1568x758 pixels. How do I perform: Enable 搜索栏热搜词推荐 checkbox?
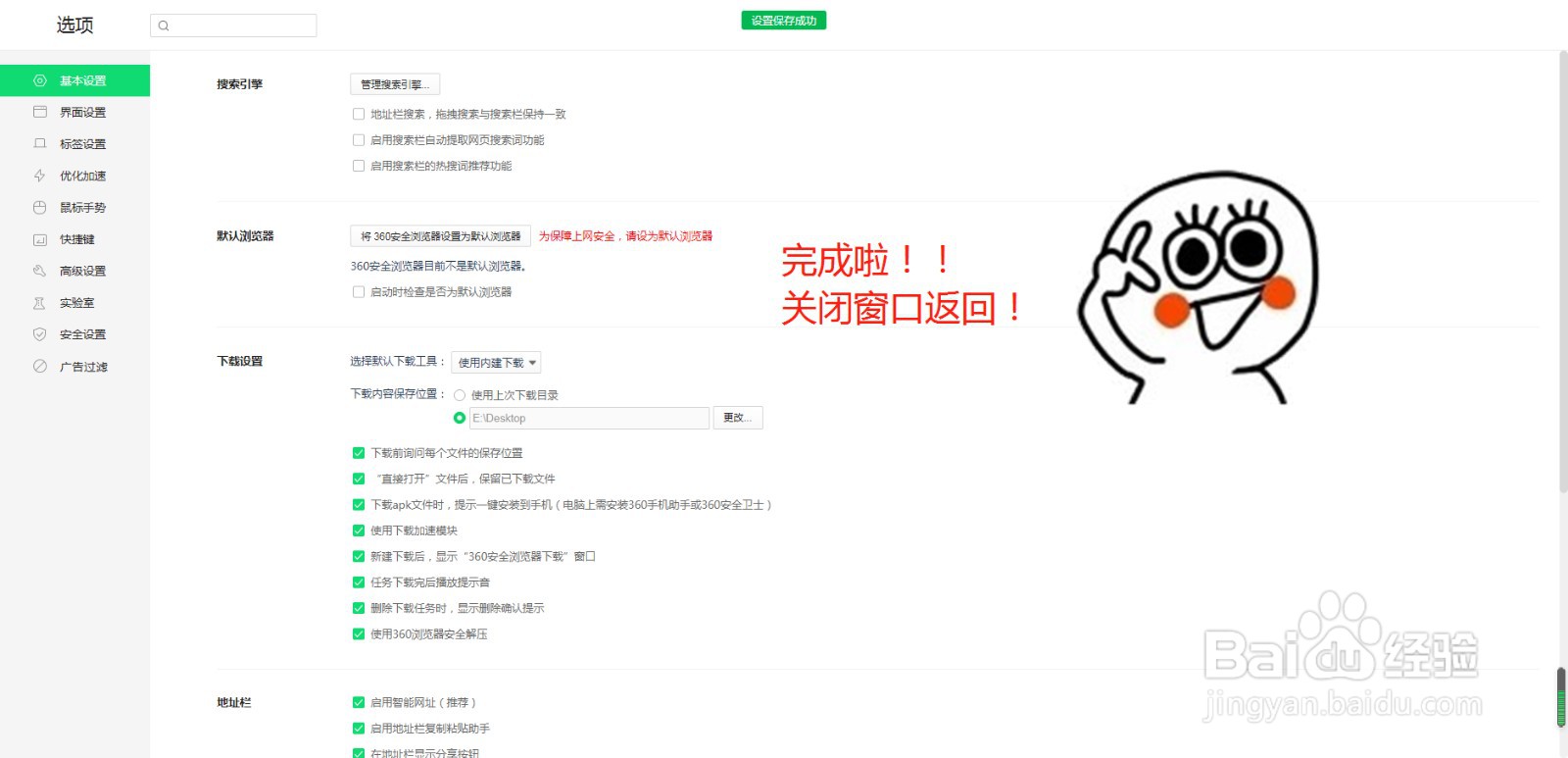pyautogui.click(x=359, y=166)
